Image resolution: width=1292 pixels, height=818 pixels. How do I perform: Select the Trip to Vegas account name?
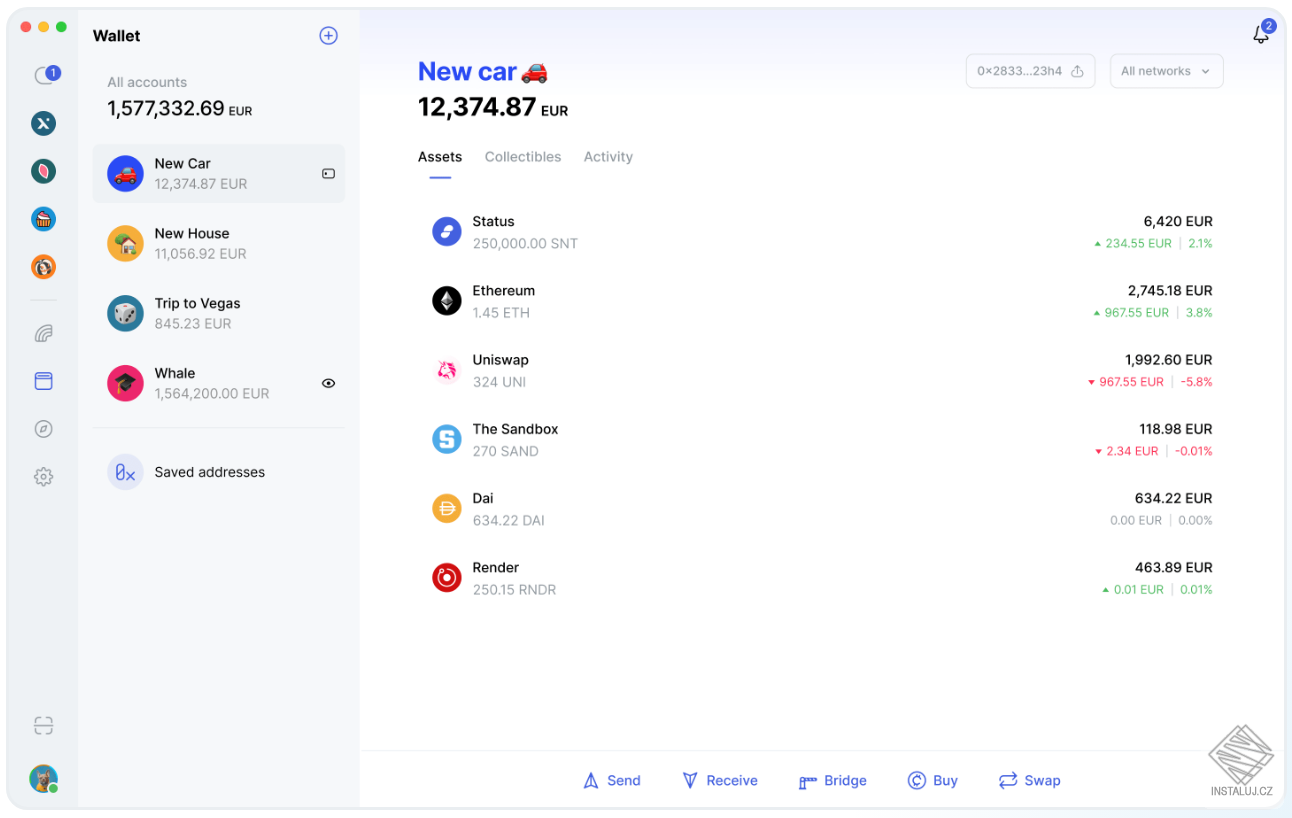198,304
